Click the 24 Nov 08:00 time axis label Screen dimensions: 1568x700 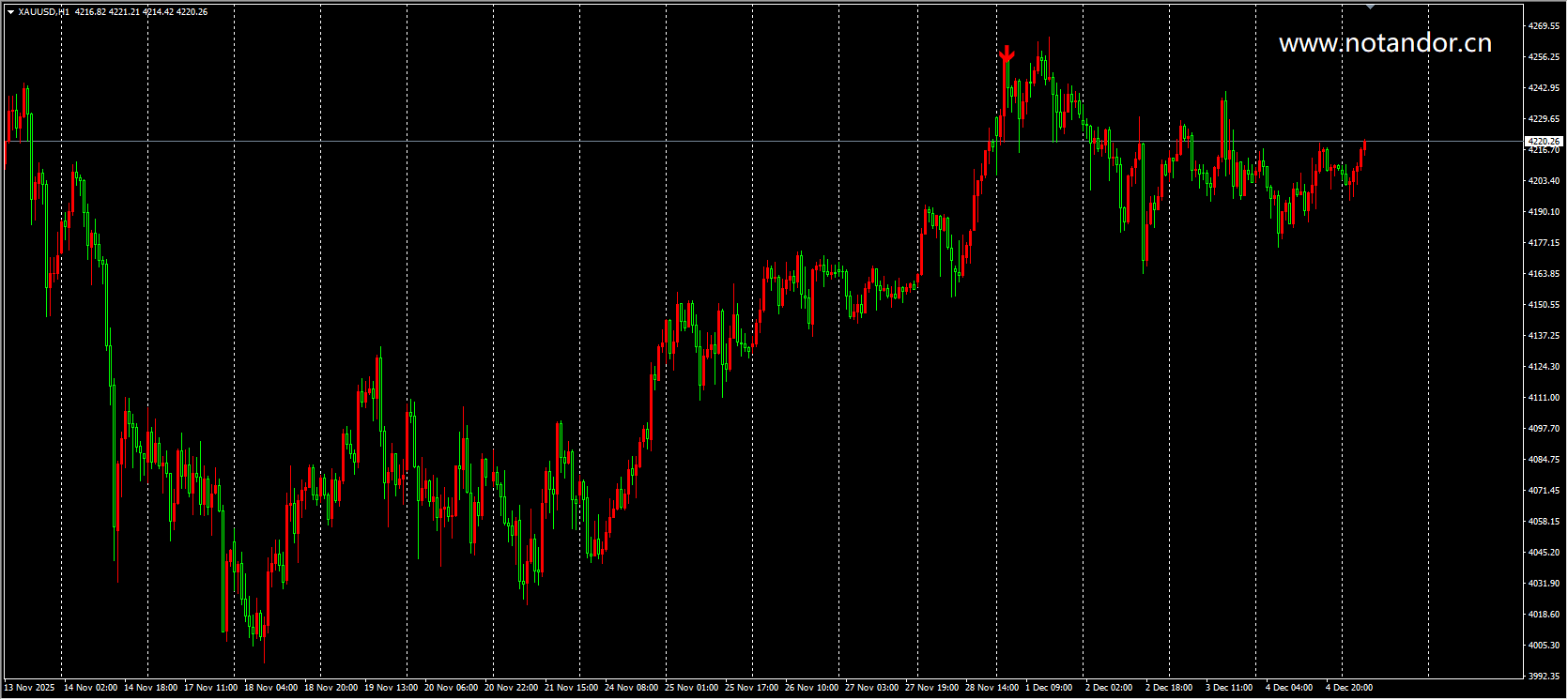(x=631, y=688)
